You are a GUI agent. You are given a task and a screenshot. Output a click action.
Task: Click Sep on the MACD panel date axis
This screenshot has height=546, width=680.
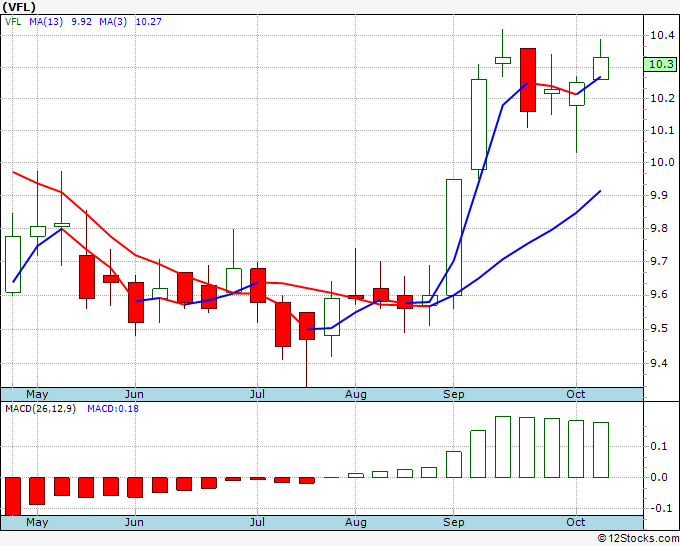(454, 522)
